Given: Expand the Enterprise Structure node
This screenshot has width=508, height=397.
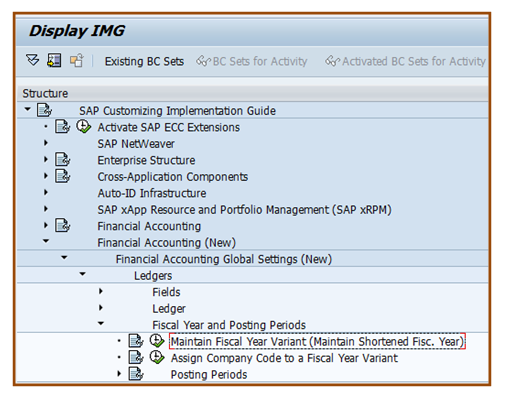Looking at the screenshot, I should [46, 159].
